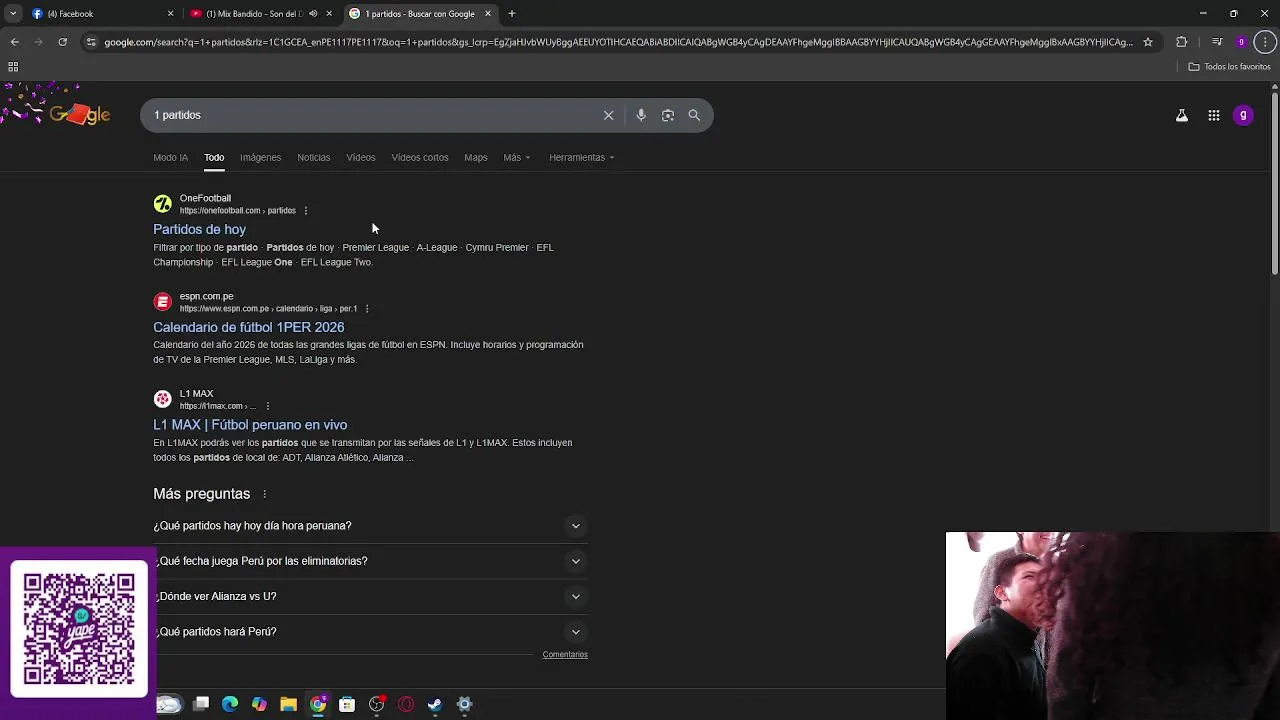View site information icon in the address bar
The height and width of the screenshot is (720, 1280).
click(x=91, y=42)
